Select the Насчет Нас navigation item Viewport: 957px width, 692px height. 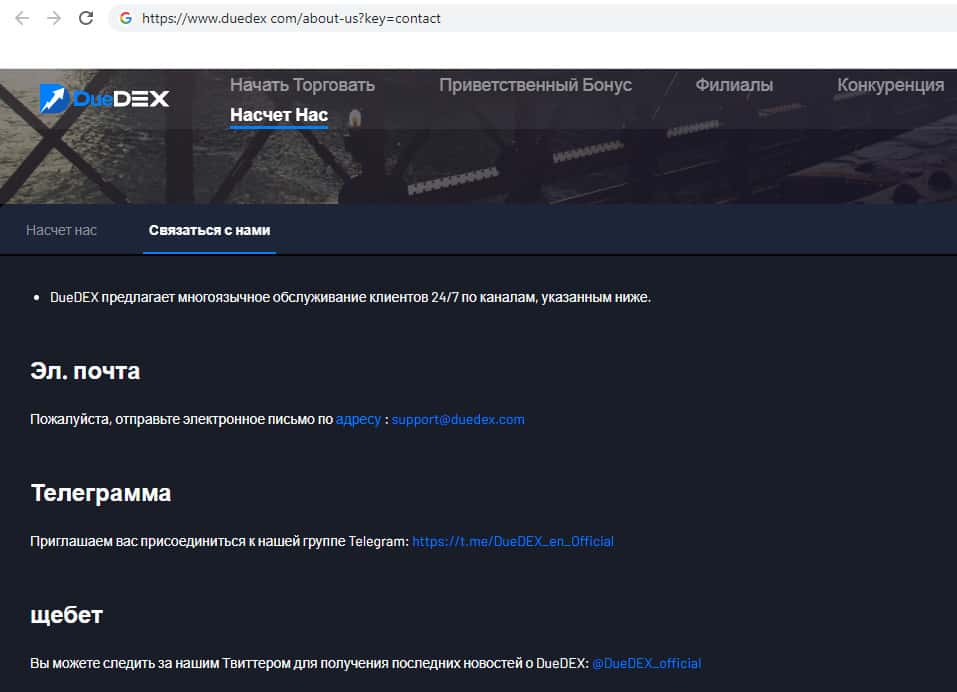[279, 115]
